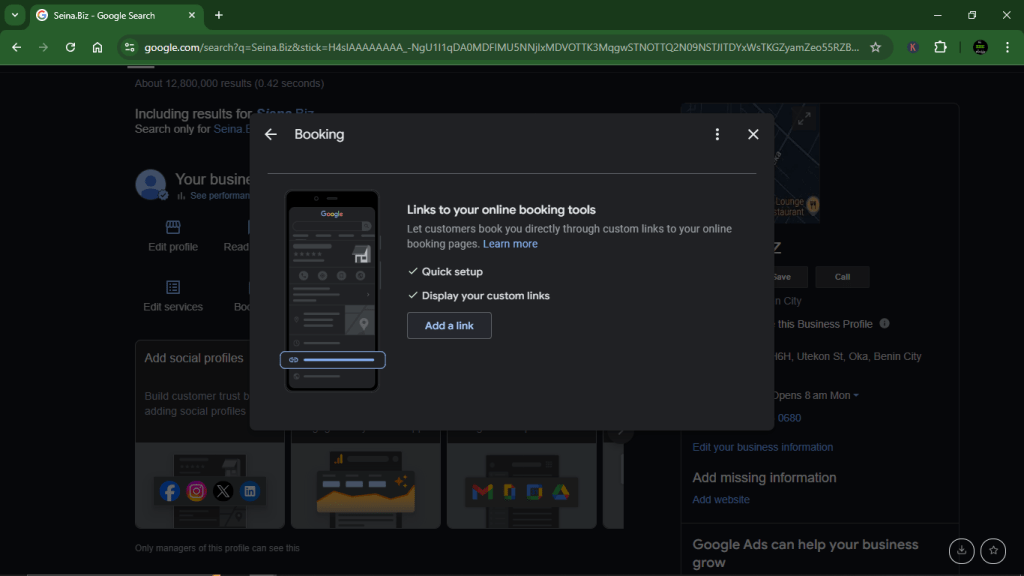Click the address bar URL field
Viewport: 1024px width, 576px height.
coord(500,47)
